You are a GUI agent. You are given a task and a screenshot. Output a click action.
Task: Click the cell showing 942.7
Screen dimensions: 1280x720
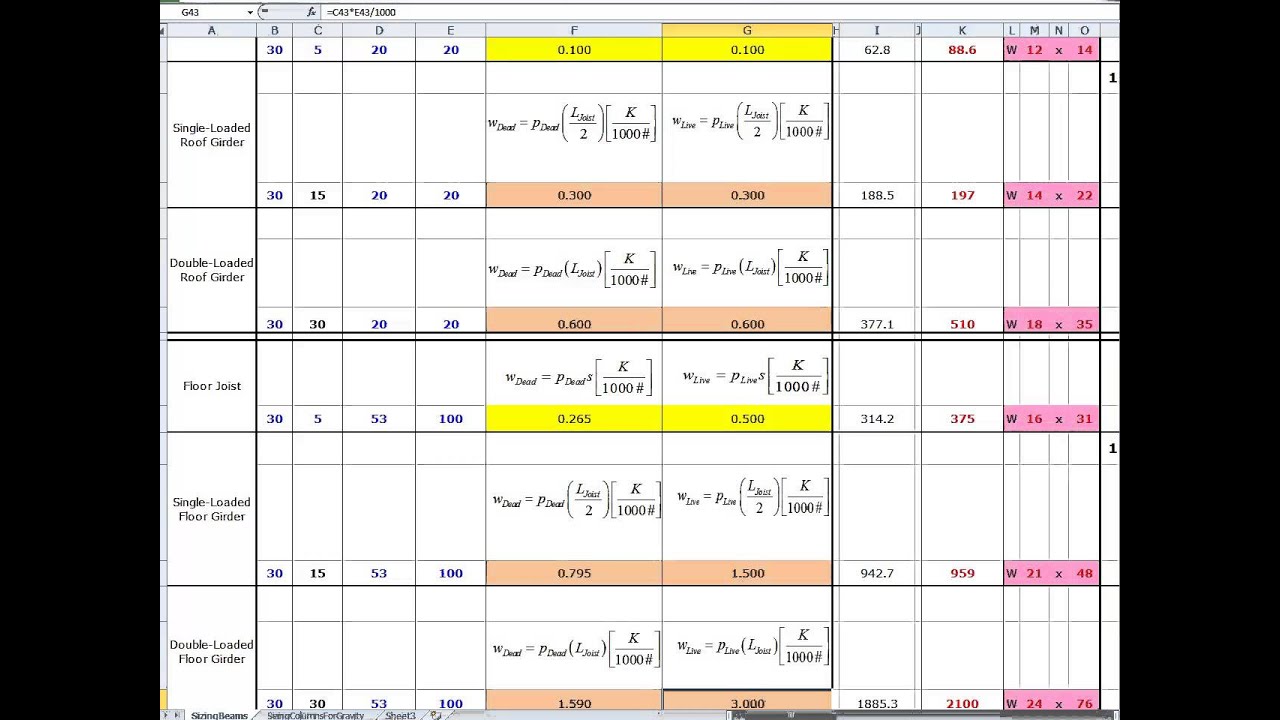coord(877,573)
